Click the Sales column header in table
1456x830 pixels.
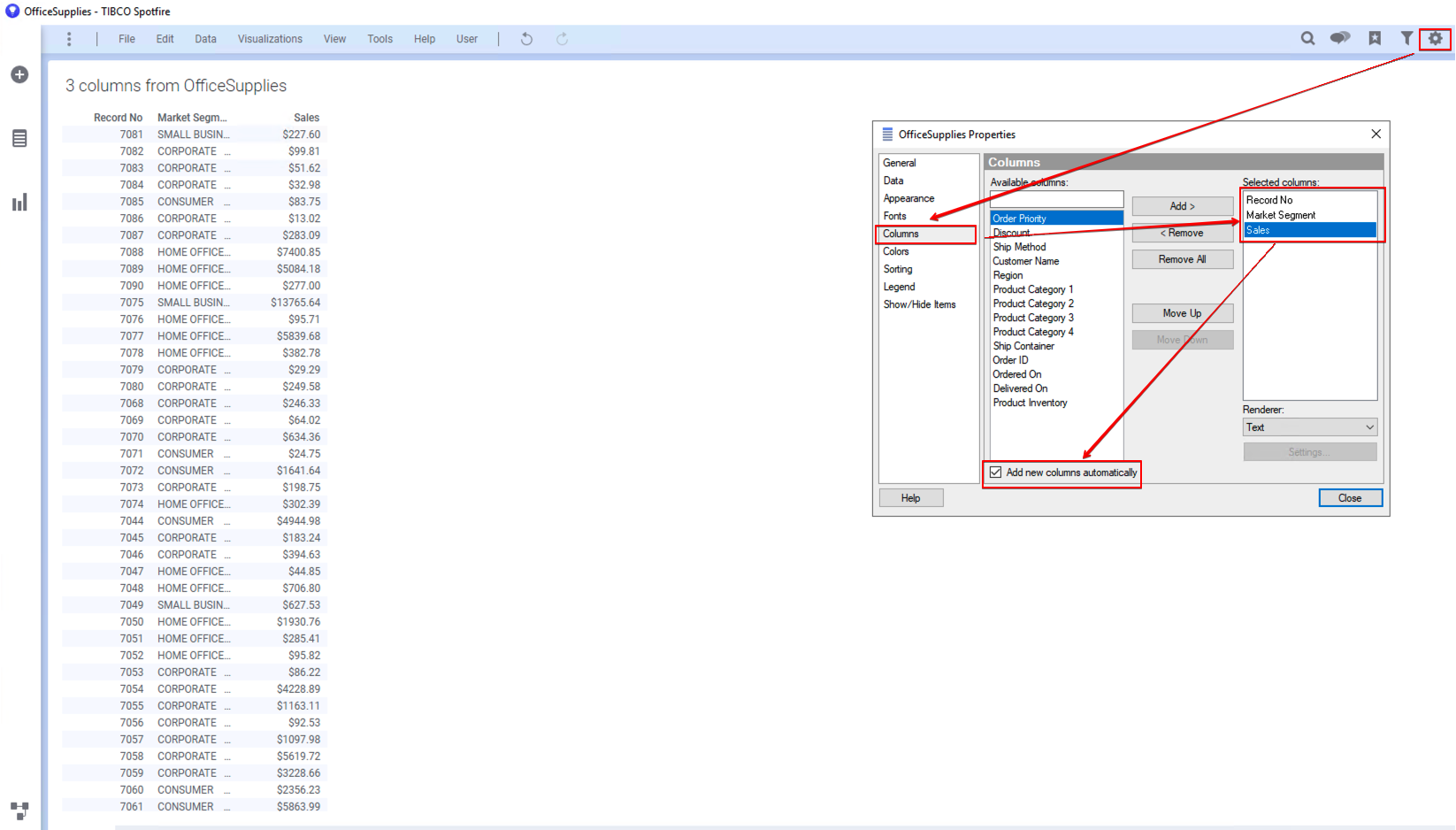point(307,118)
